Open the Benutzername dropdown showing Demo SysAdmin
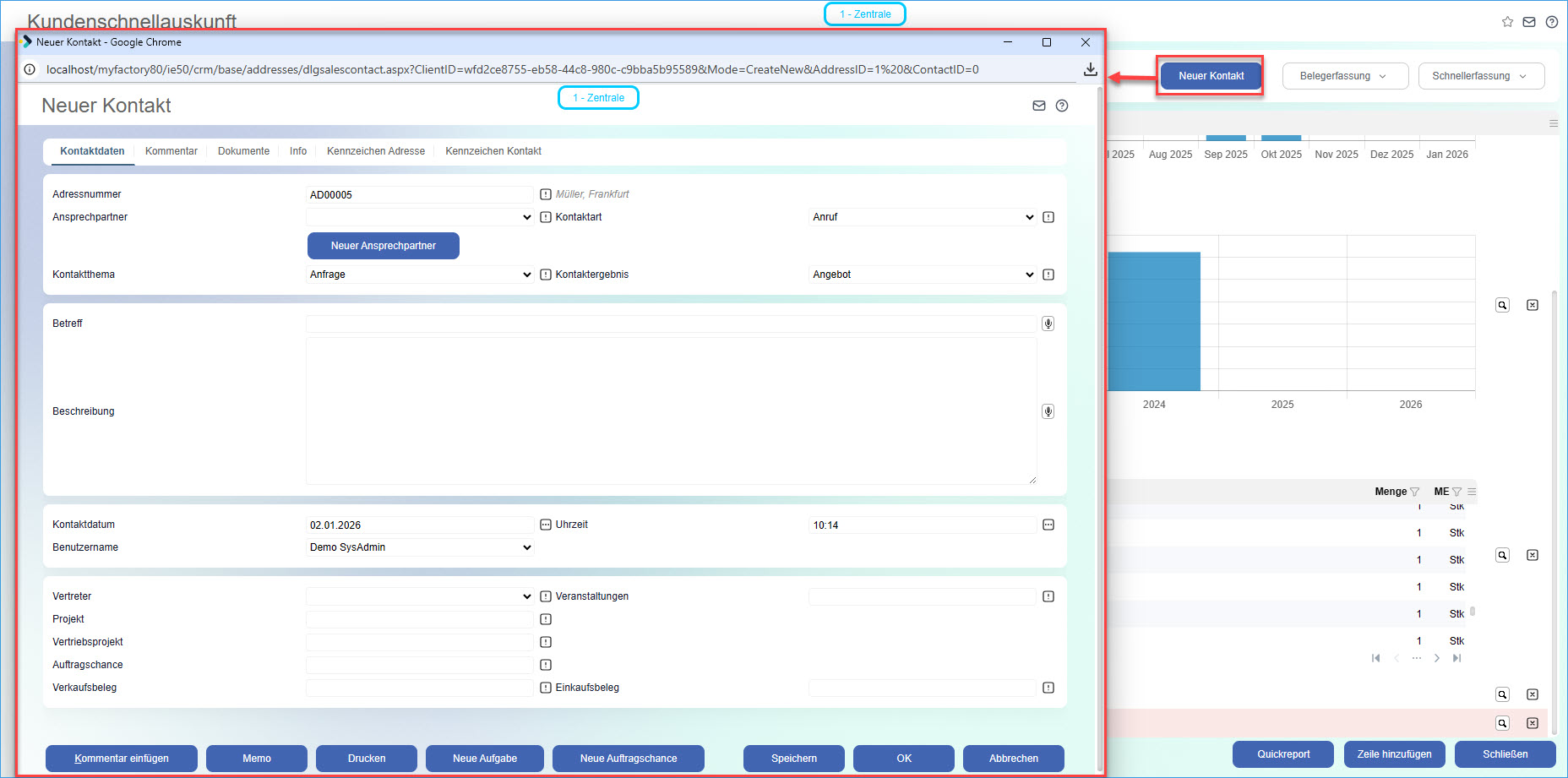The width and height of the screenshot is (1568, 778). (420, 547)
